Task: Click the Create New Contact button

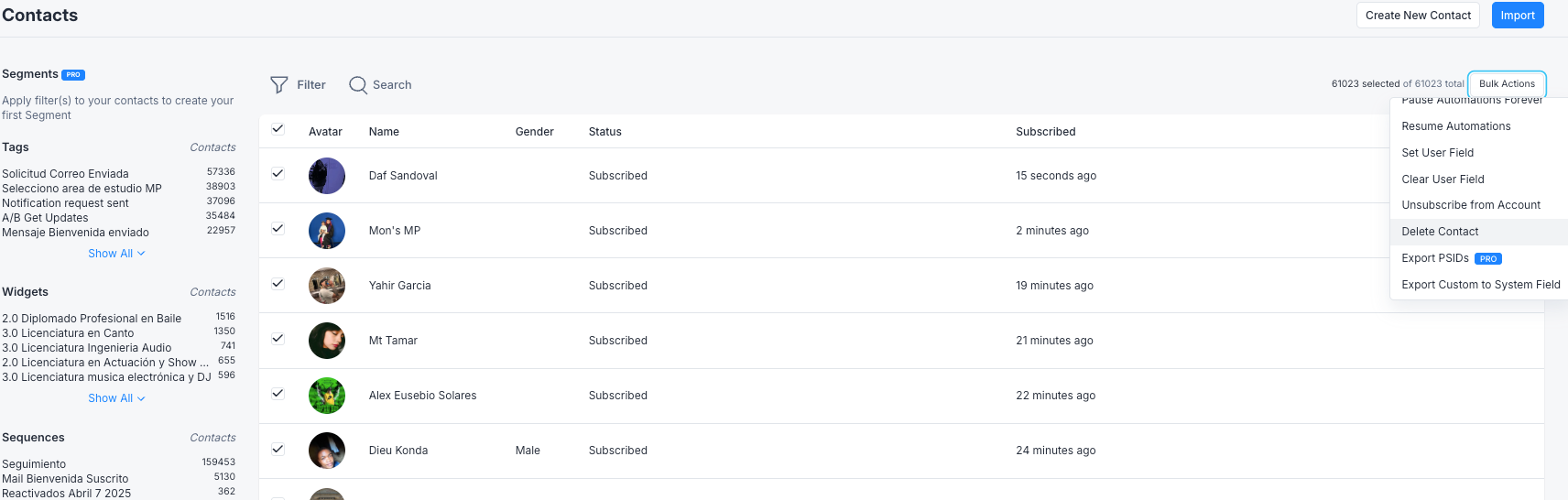Action: point(1418,16)
